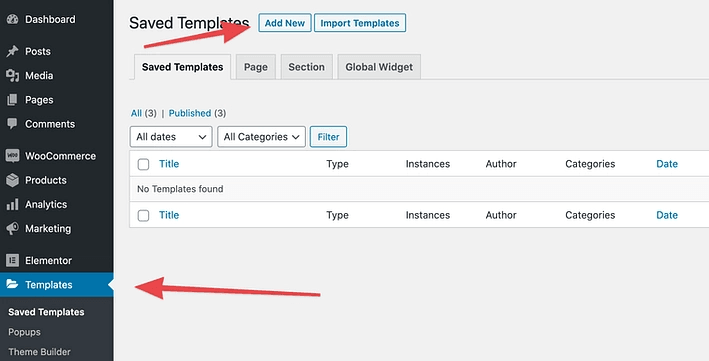This screenshot has height=361, width=709.
Task: Expand the All dates dropdown
Action: click(171, 137)
